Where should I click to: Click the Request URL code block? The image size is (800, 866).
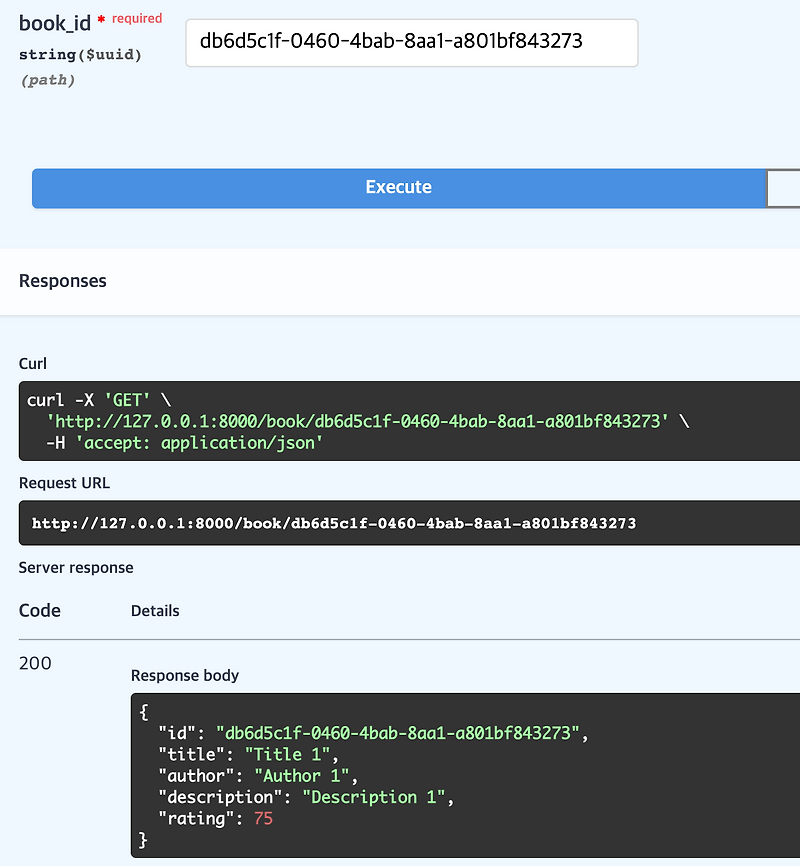click(x=400, y=522)
